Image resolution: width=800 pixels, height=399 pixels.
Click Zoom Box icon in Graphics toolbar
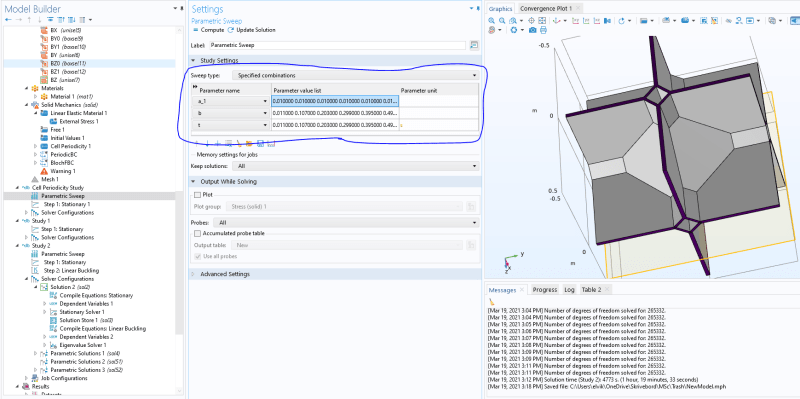[x=513, y=20]
